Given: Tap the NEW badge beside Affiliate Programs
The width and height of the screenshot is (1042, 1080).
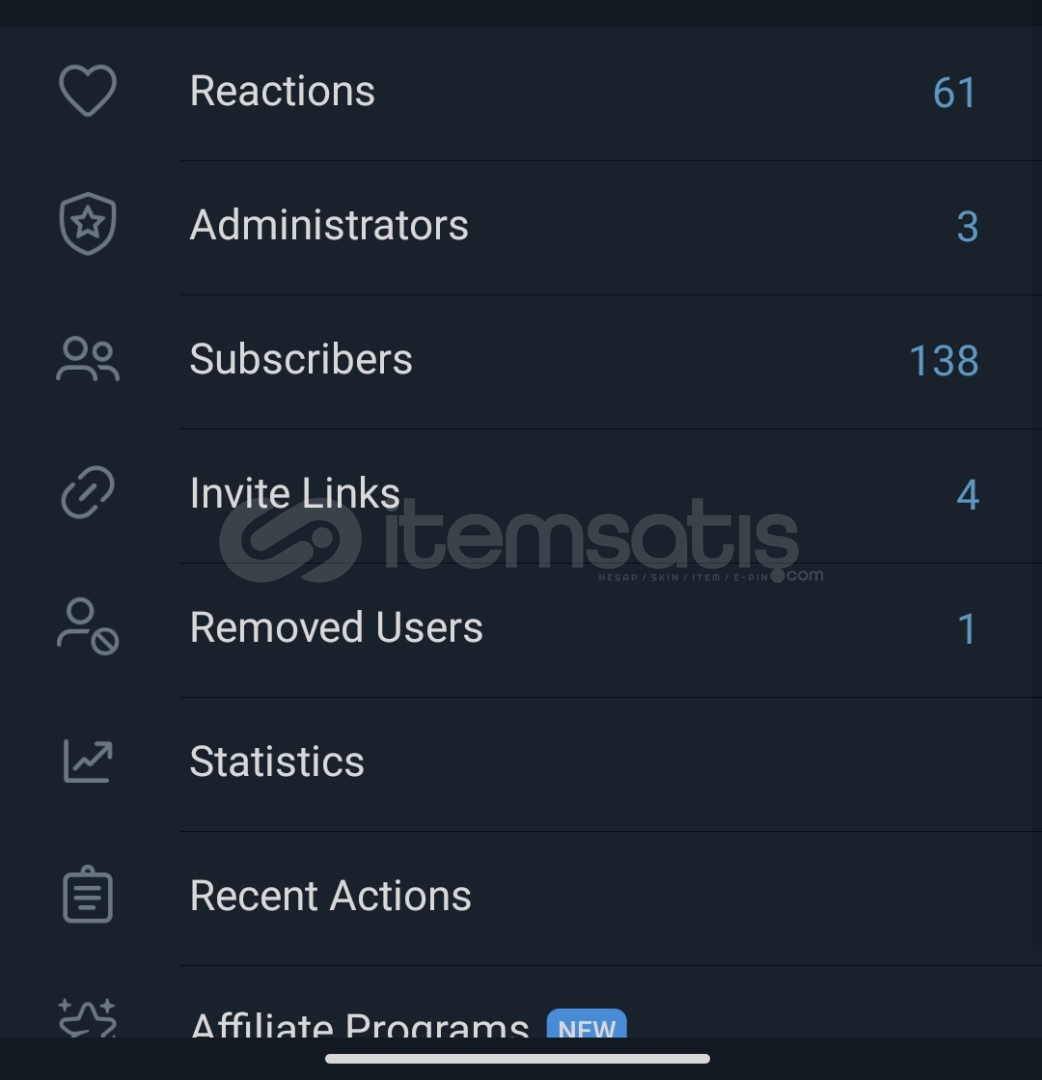Looking at the screenshot, I should coord(586,1024).
